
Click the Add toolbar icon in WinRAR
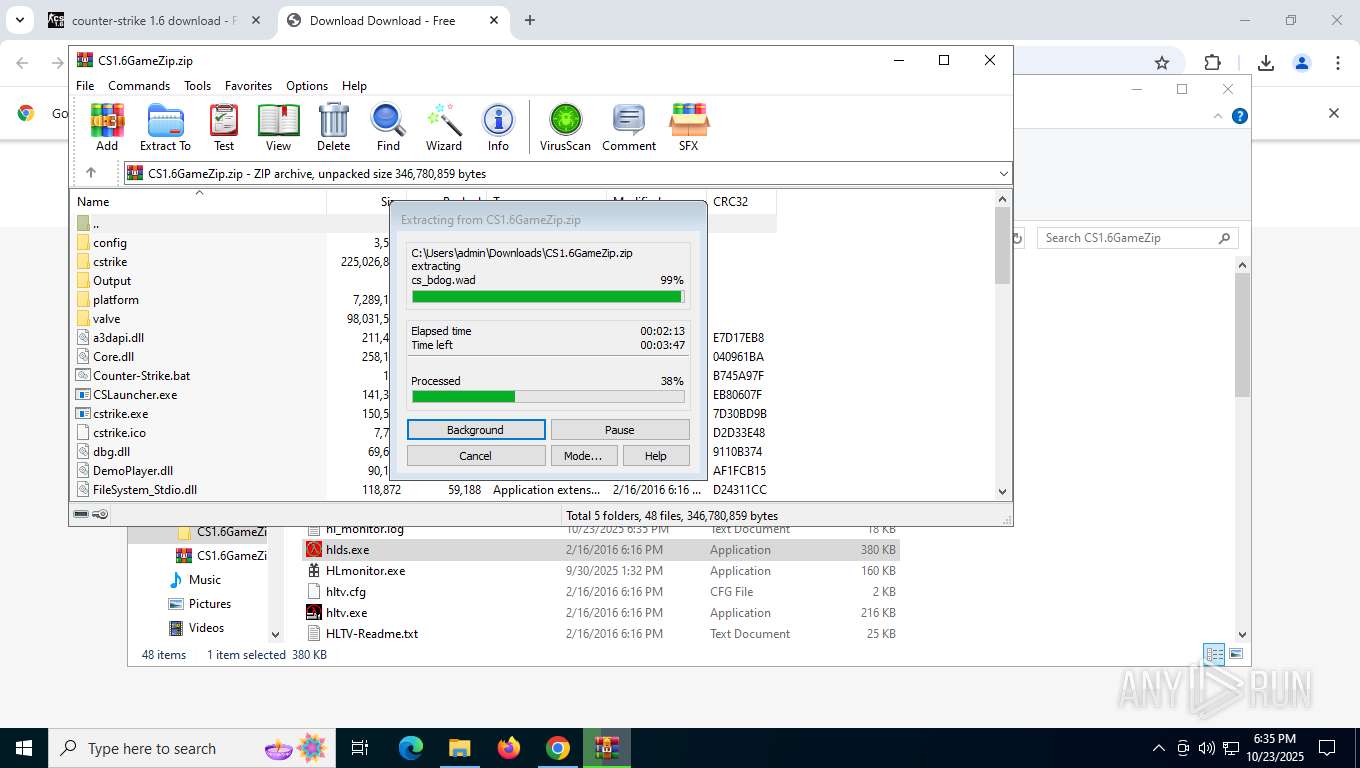[107, 127]
